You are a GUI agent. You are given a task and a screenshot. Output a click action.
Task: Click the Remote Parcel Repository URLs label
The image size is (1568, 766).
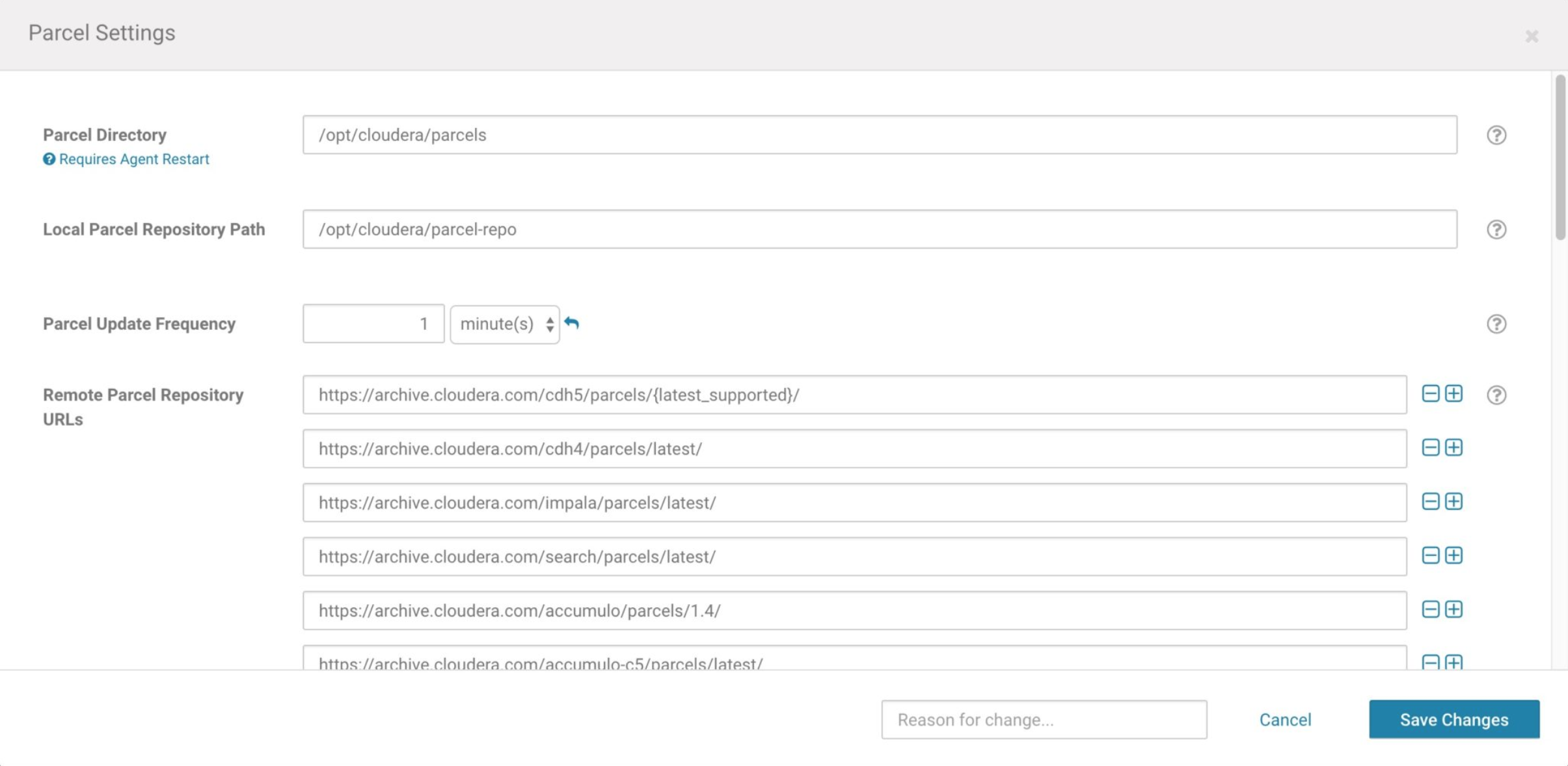pyautogui.click(x=143, y=407)
